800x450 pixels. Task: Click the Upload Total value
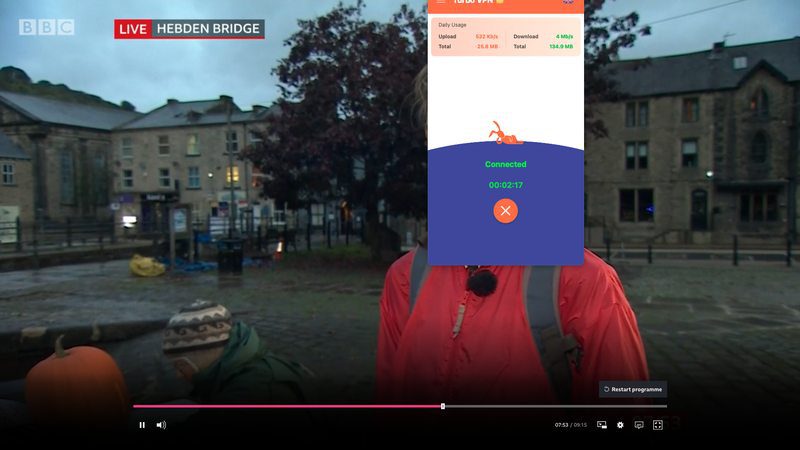tap(487, 46)
